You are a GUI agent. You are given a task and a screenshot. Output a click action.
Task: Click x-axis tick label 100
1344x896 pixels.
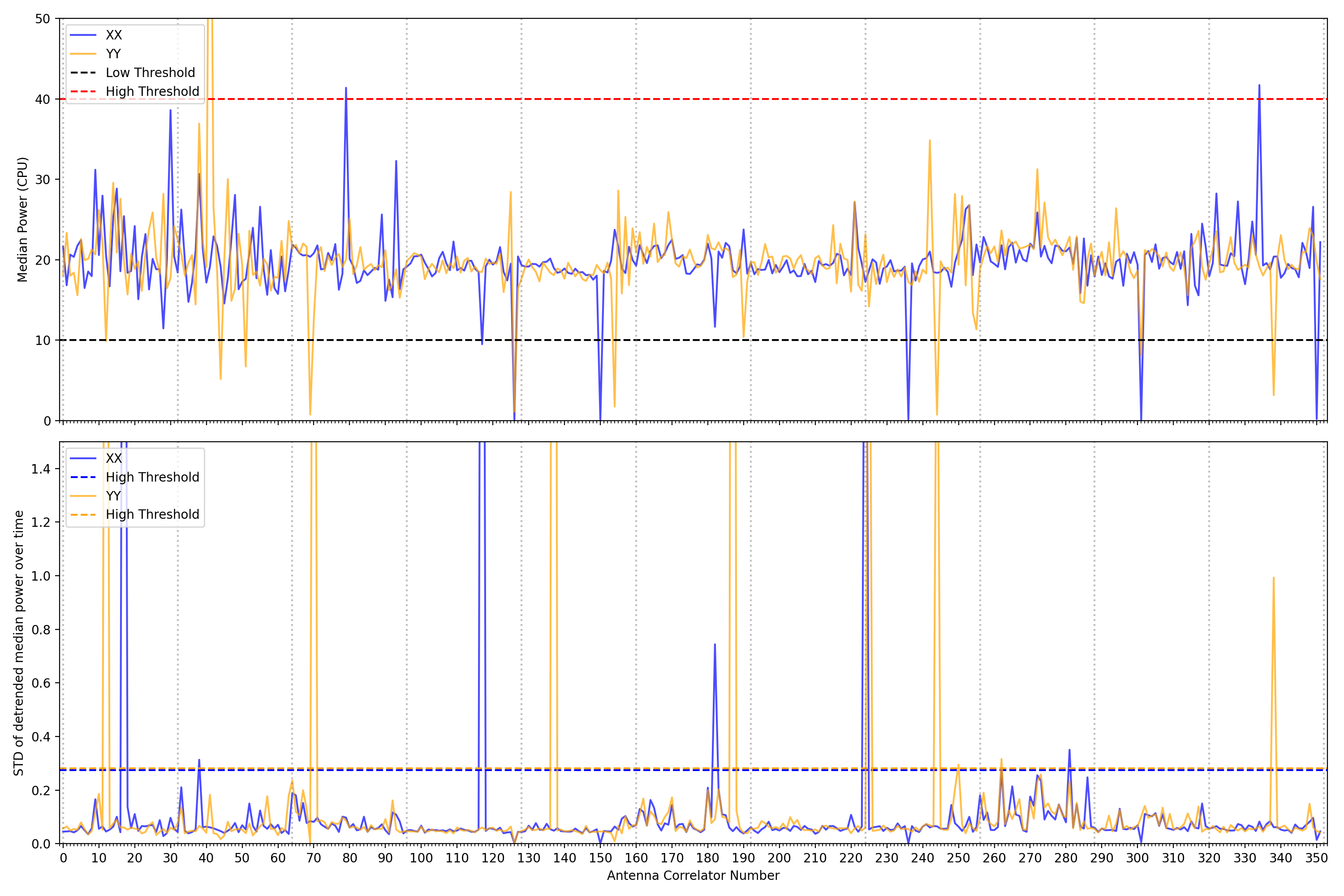[x=421, y=858]
